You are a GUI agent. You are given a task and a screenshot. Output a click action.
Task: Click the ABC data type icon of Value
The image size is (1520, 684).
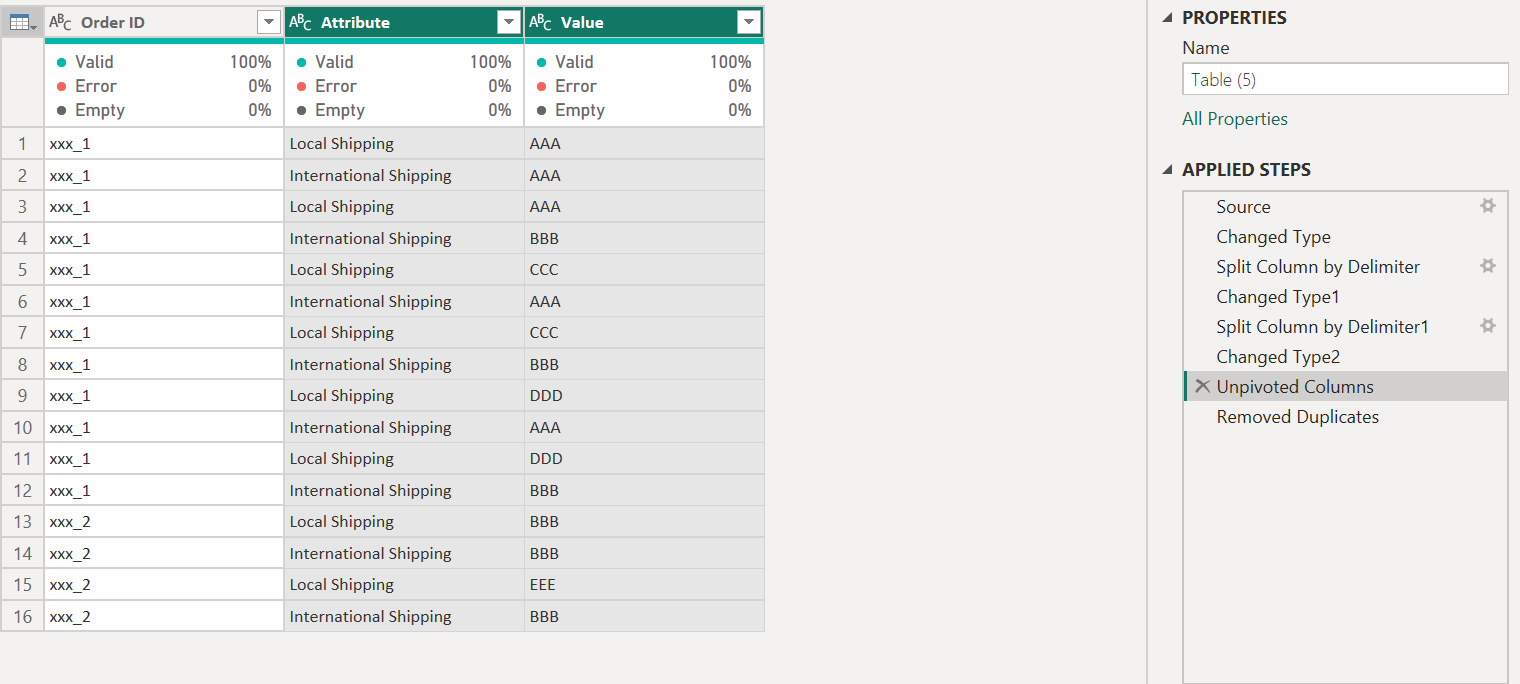540,22
